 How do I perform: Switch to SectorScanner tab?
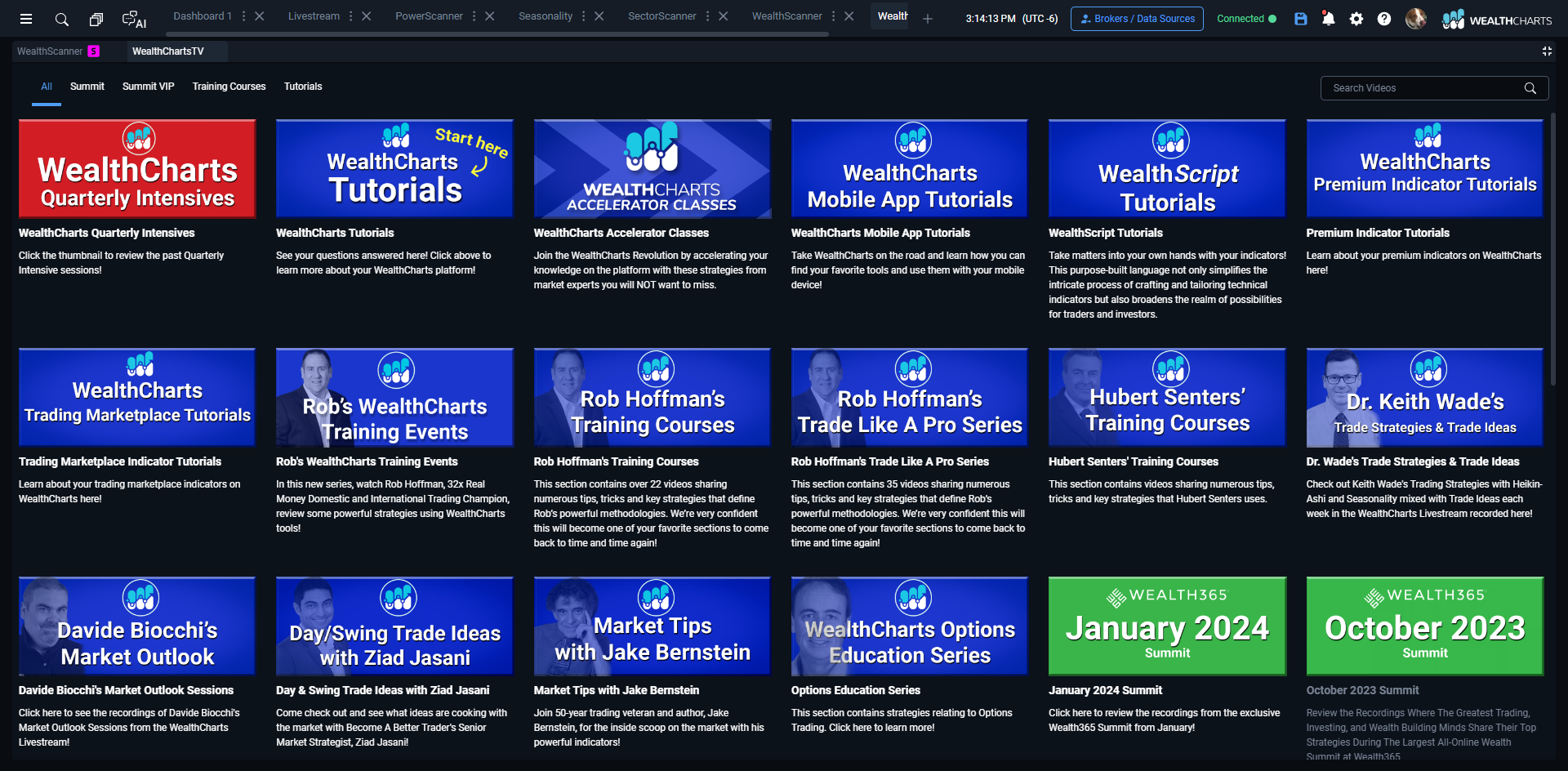[x=662, y=16]
